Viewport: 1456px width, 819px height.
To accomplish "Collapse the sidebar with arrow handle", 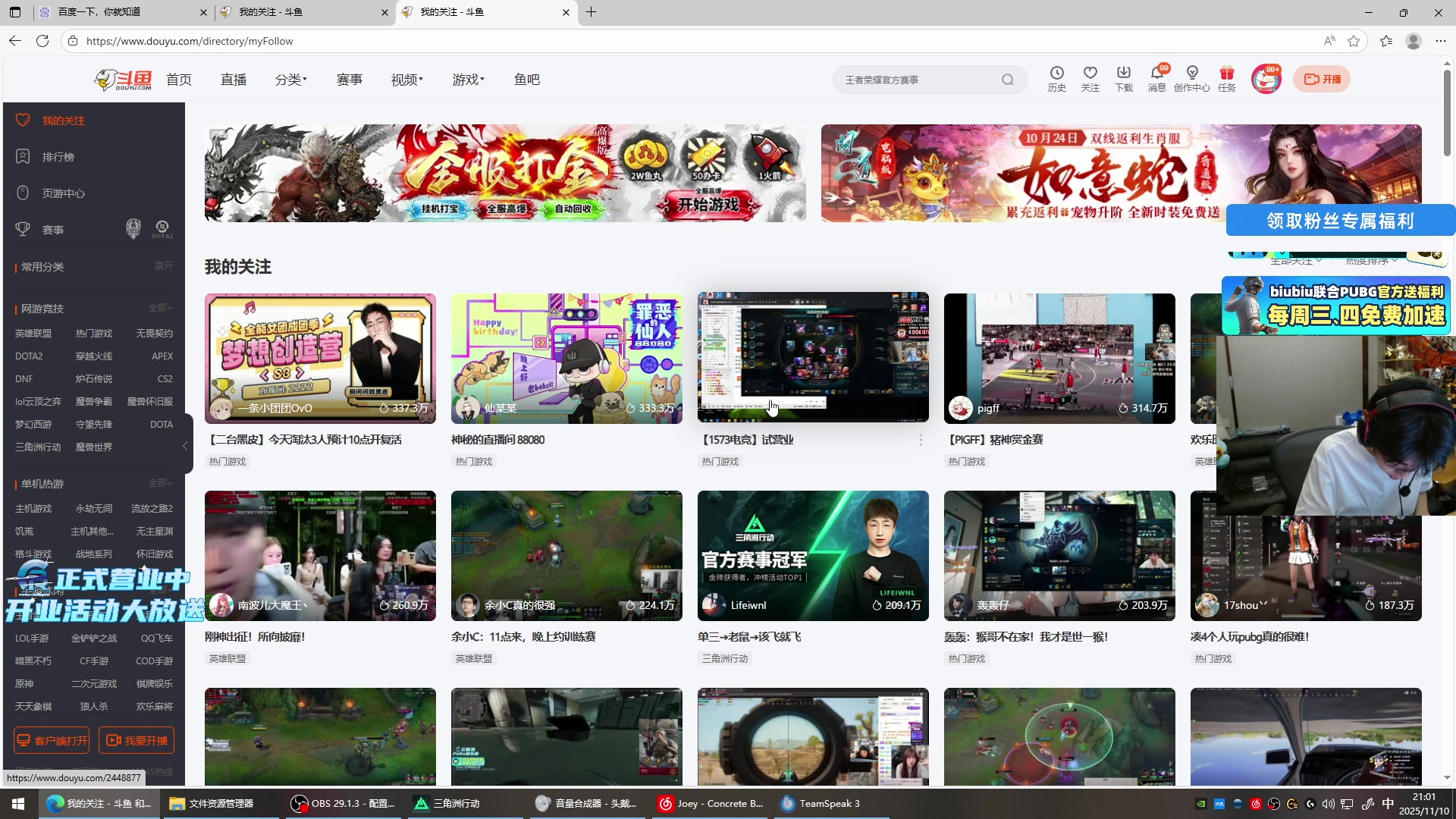I will tap(185, 446).
